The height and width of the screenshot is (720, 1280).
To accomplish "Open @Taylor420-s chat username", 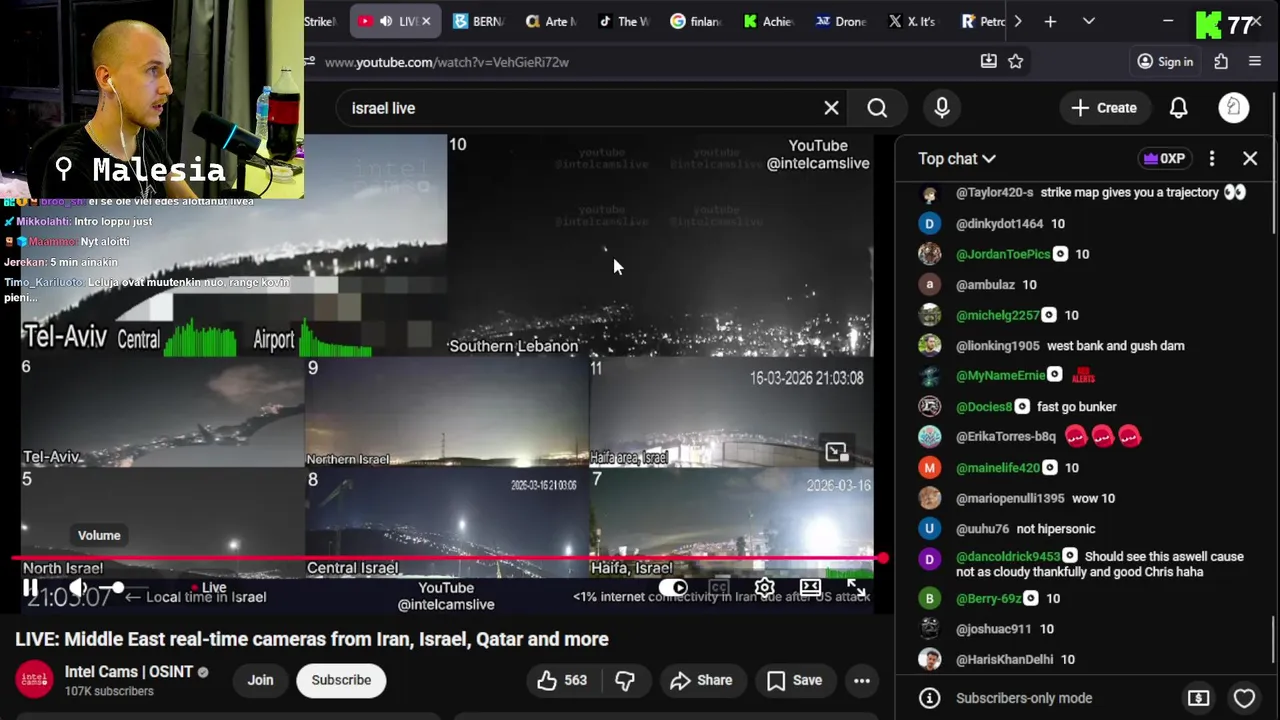I will pos(995,192).
